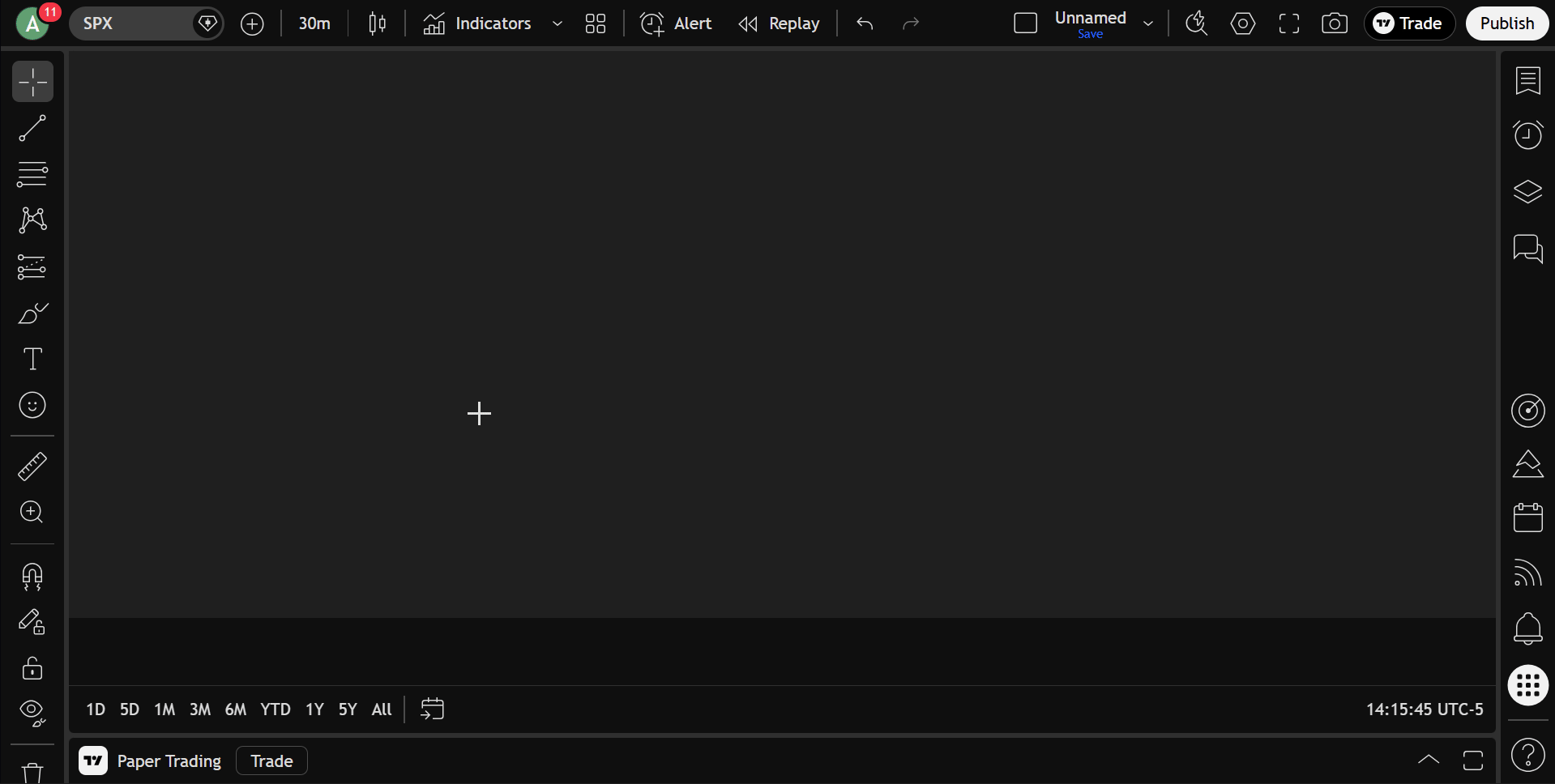
Task: Lock all drawings with the lock toggle
Action: [x=32, y=668]
